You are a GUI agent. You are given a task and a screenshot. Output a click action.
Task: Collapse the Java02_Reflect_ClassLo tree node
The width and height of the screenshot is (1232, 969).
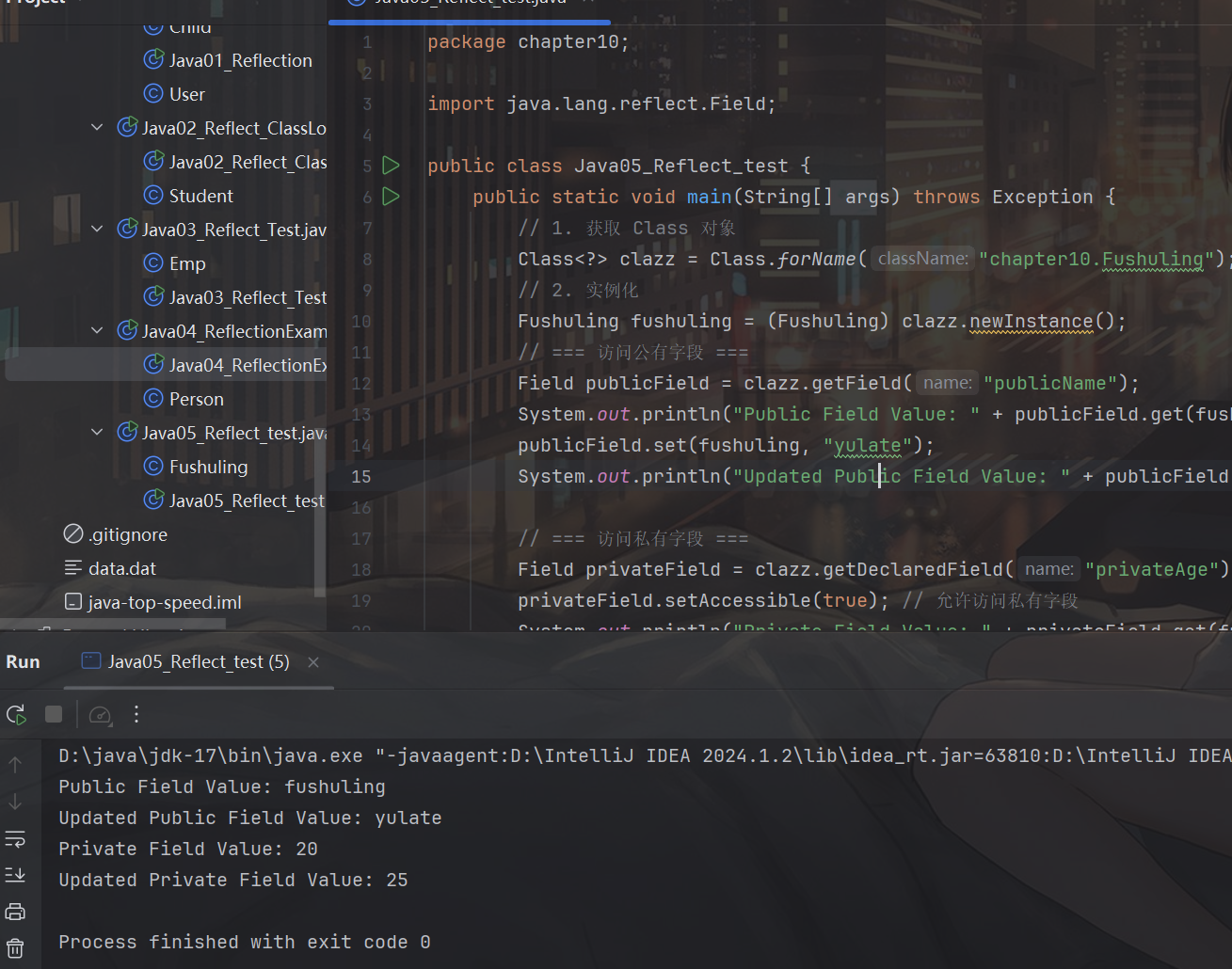point(97,128)
